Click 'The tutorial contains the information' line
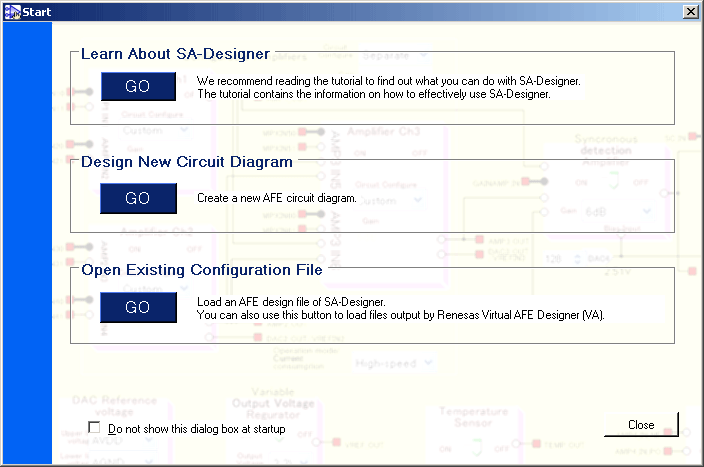This screenshot has width=704, height=467. click(x=374, y=94)
